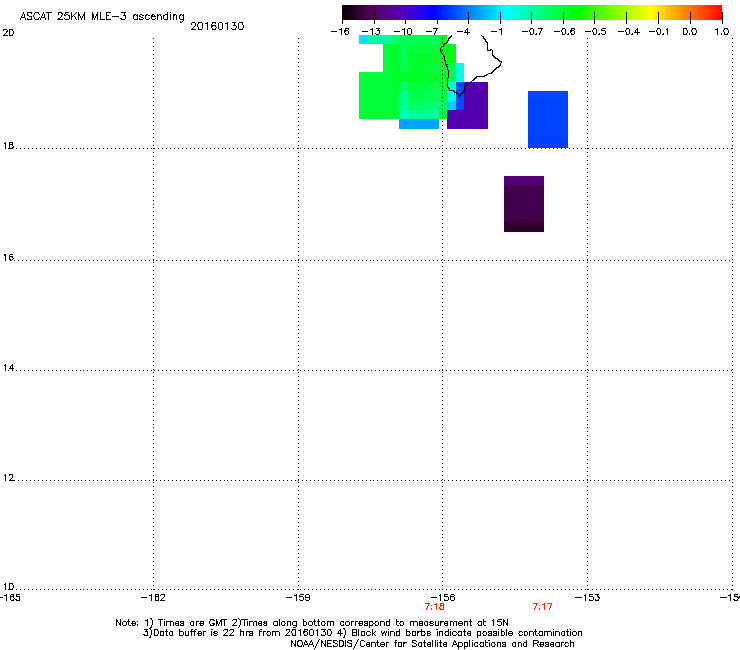The height and width of the screenshot is (650, 740).
Task: Click the -153 longitude axis label
Action: coord(588,598)
